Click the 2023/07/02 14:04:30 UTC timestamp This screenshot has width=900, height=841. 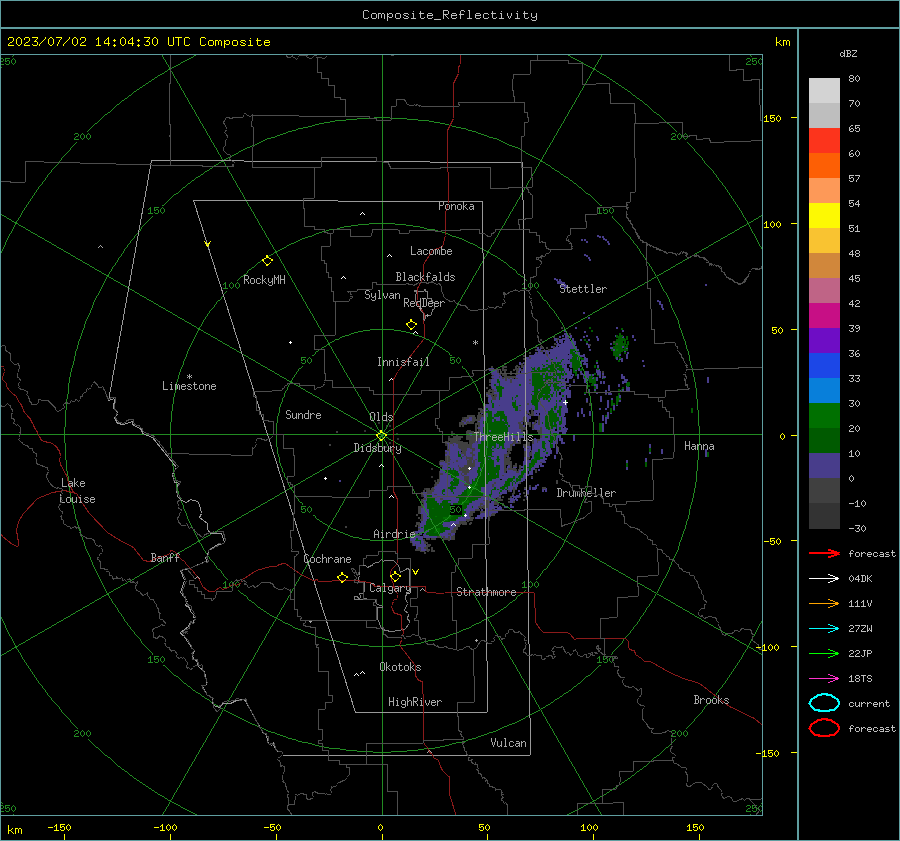point(101,41)
